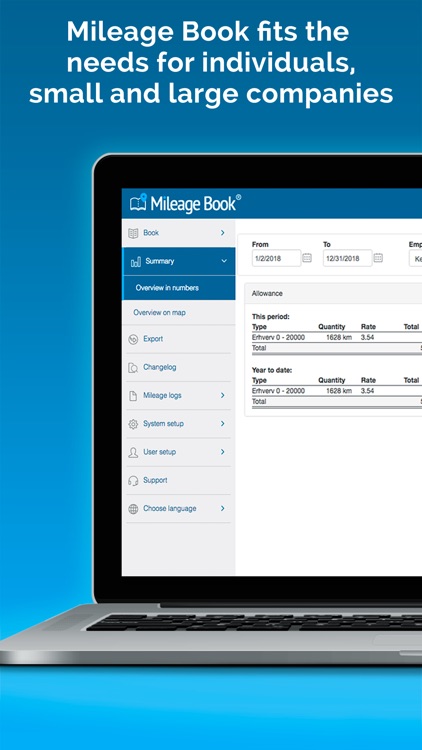Click the Summary bar chart icon
Image resolution: width=422 pixels, height=750 pixels.
(x=136, y=262)
